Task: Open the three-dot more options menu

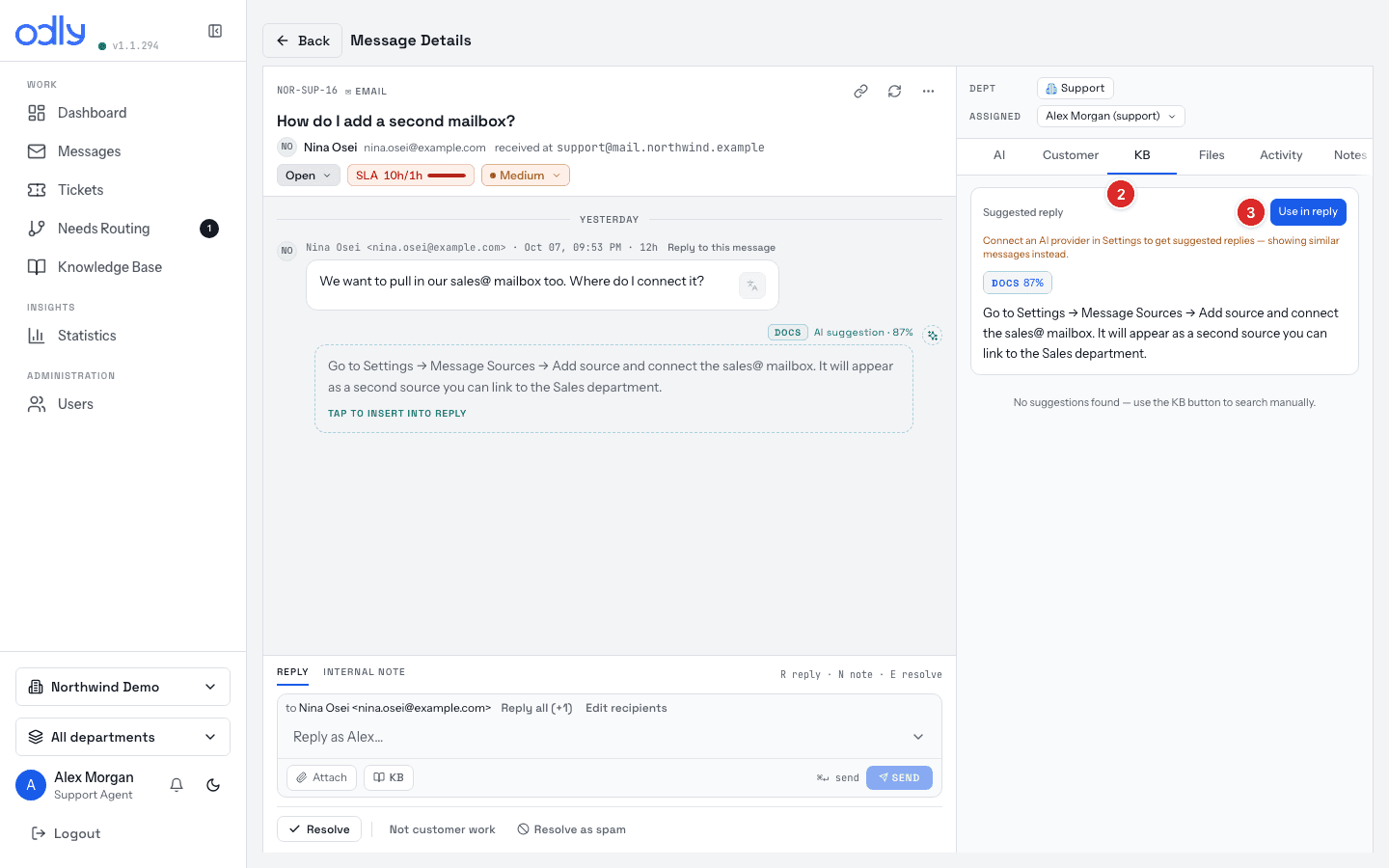Action: click(928, 91)
